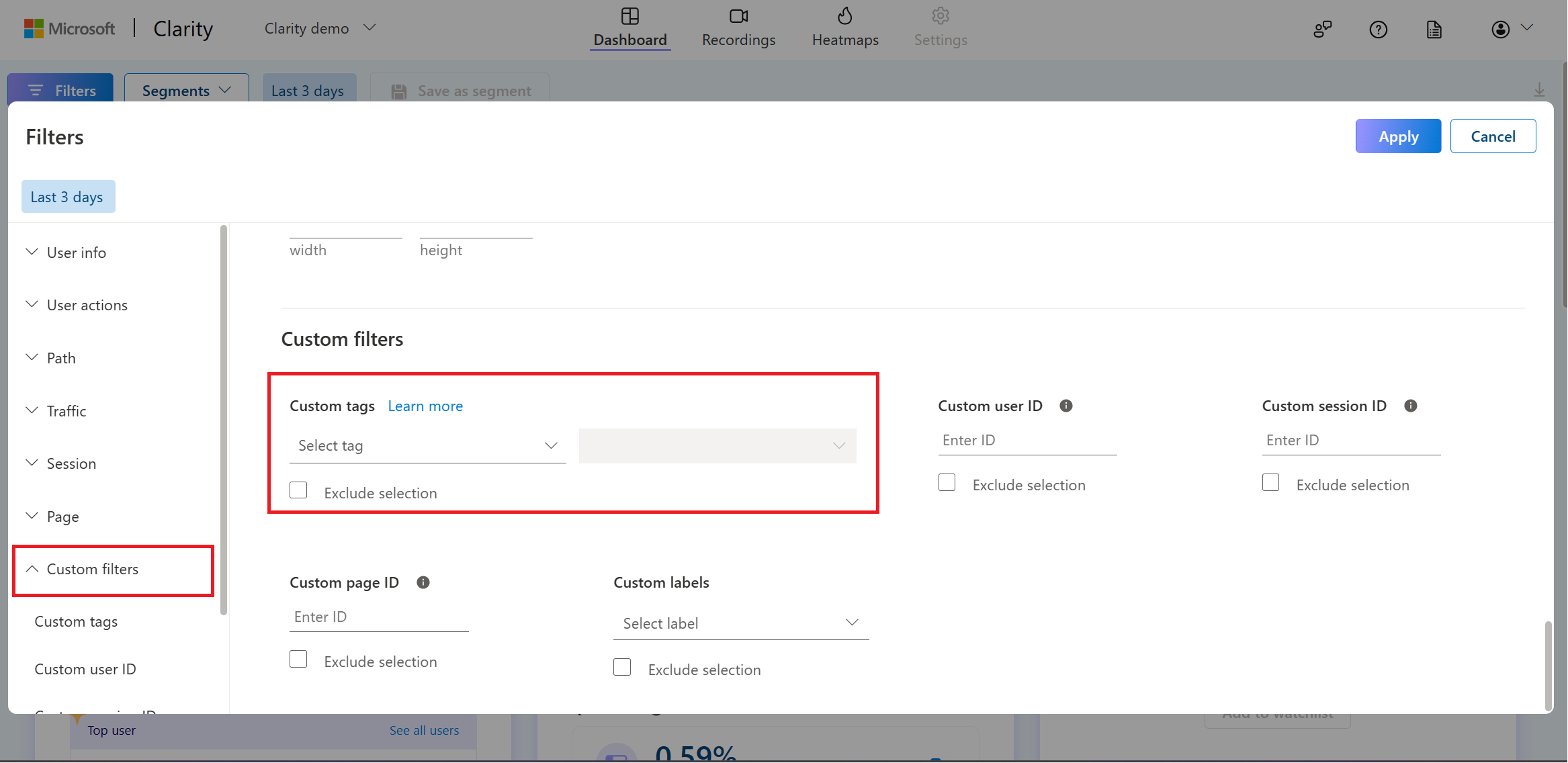Open the Heatmaps section

pyautogui.click(x=844, y=27)
